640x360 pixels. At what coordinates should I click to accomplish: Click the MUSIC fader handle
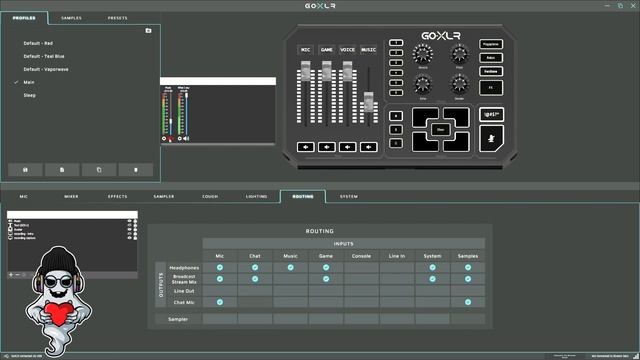[369, 102]
